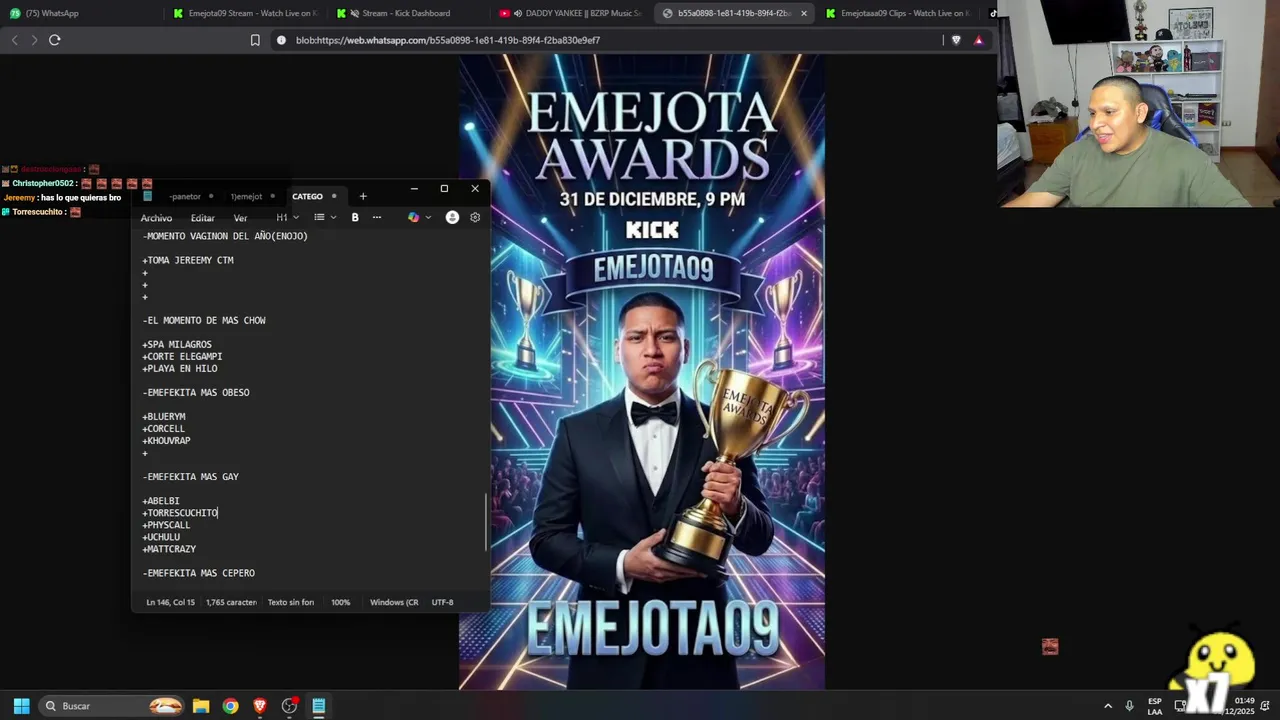Open Brave Shields icon in the address bar
The image size is (1280, 720).
[957, 40]
